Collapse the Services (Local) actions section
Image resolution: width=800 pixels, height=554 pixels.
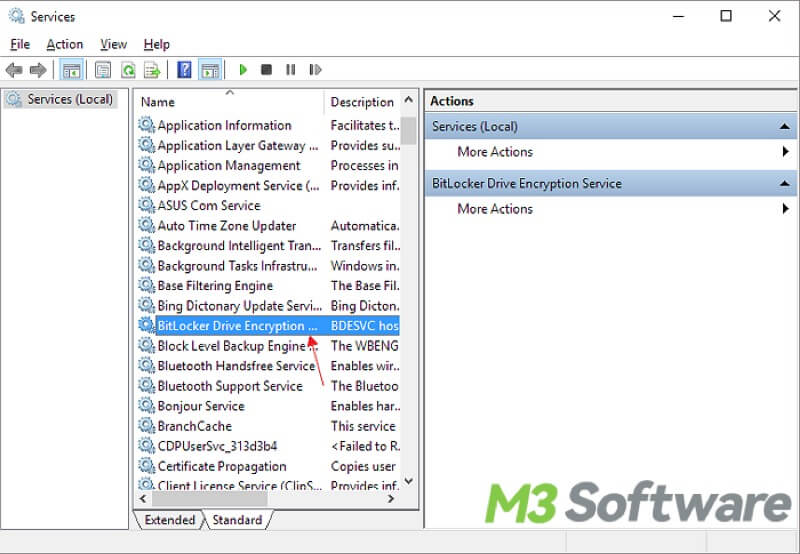(x=784, y=127)
